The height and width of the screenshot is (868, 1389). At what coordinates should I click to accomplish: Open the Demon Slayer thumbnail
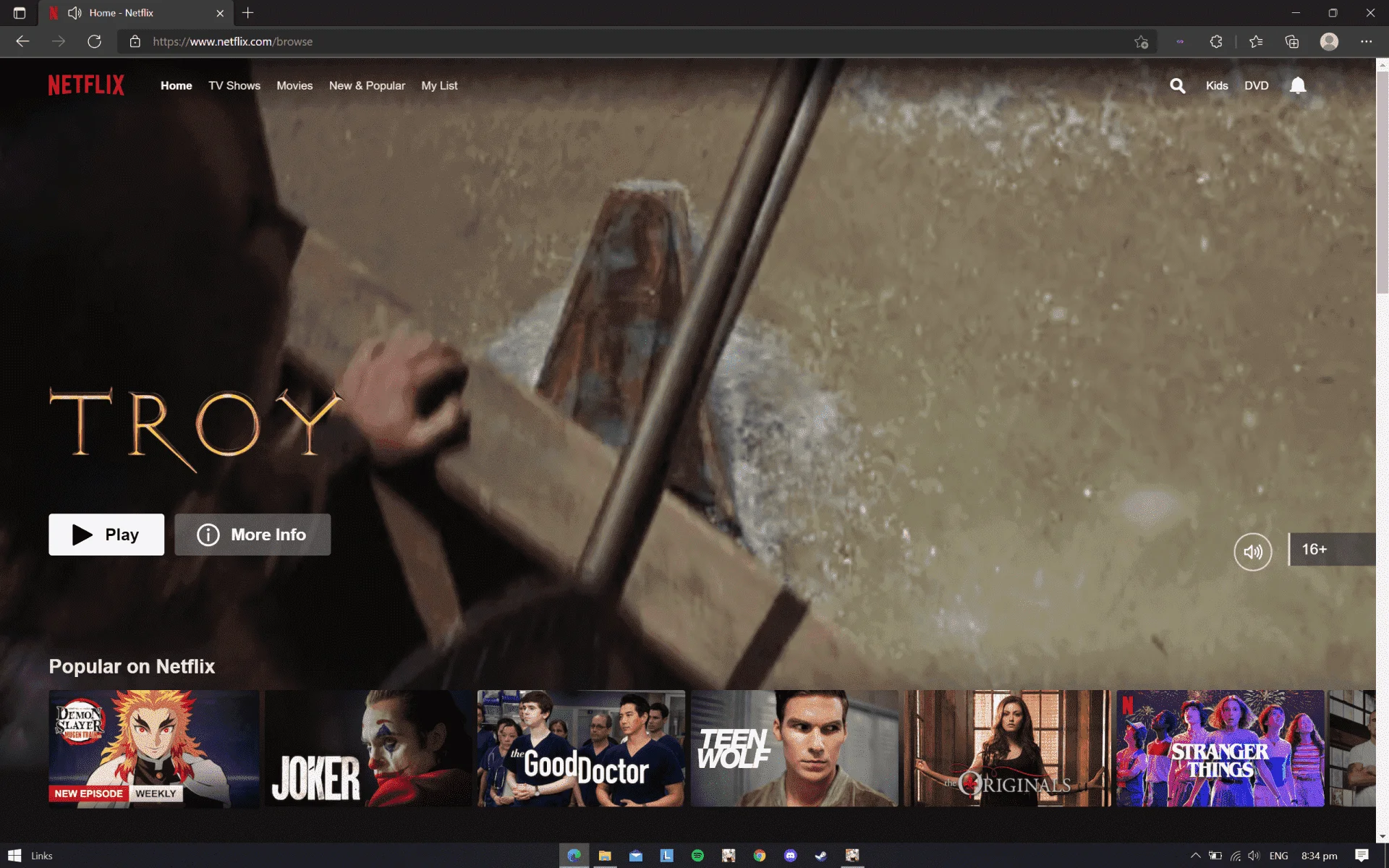point(153,748)
